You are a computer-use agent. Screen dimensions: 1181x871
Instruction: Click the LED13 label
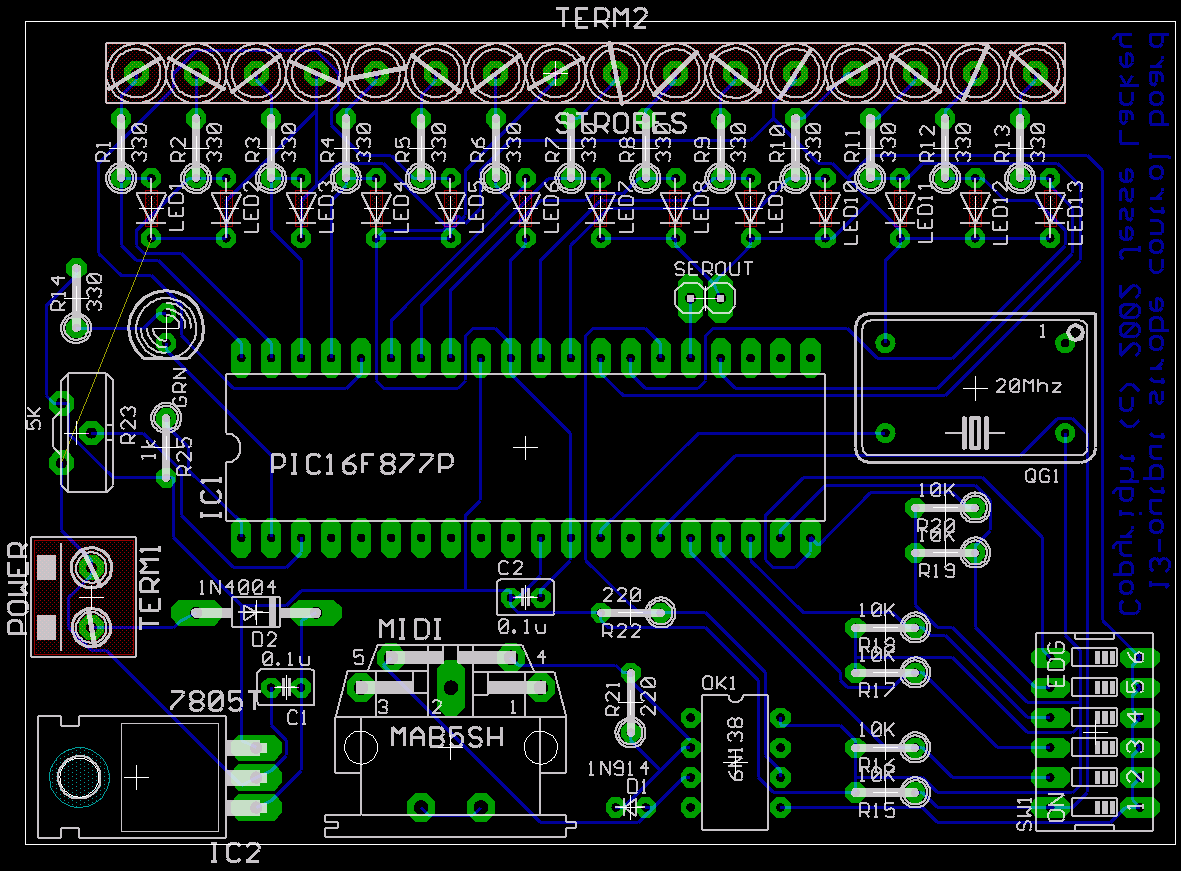tap(1076, 212)
